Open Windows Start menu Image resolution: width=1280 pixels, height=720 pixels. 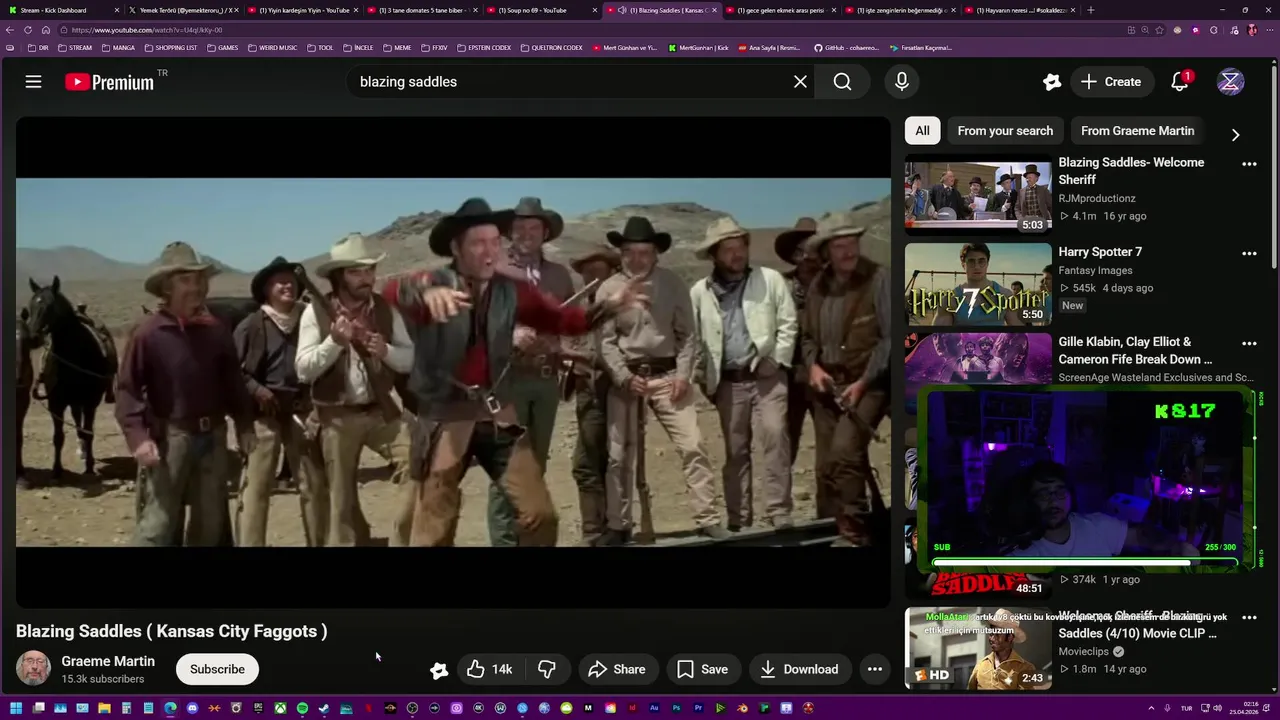click(x=16, y=709)
